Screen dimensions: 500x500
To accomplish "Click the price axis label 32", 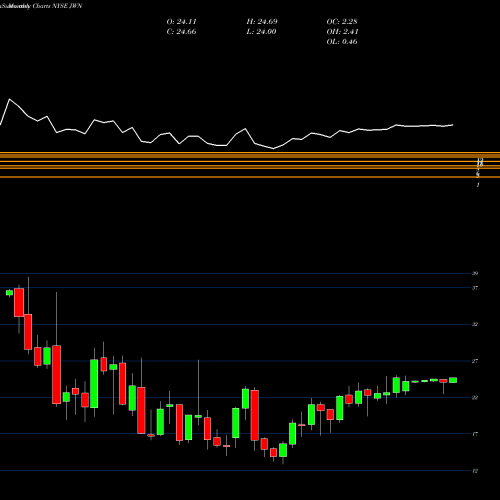I will 475,324.
